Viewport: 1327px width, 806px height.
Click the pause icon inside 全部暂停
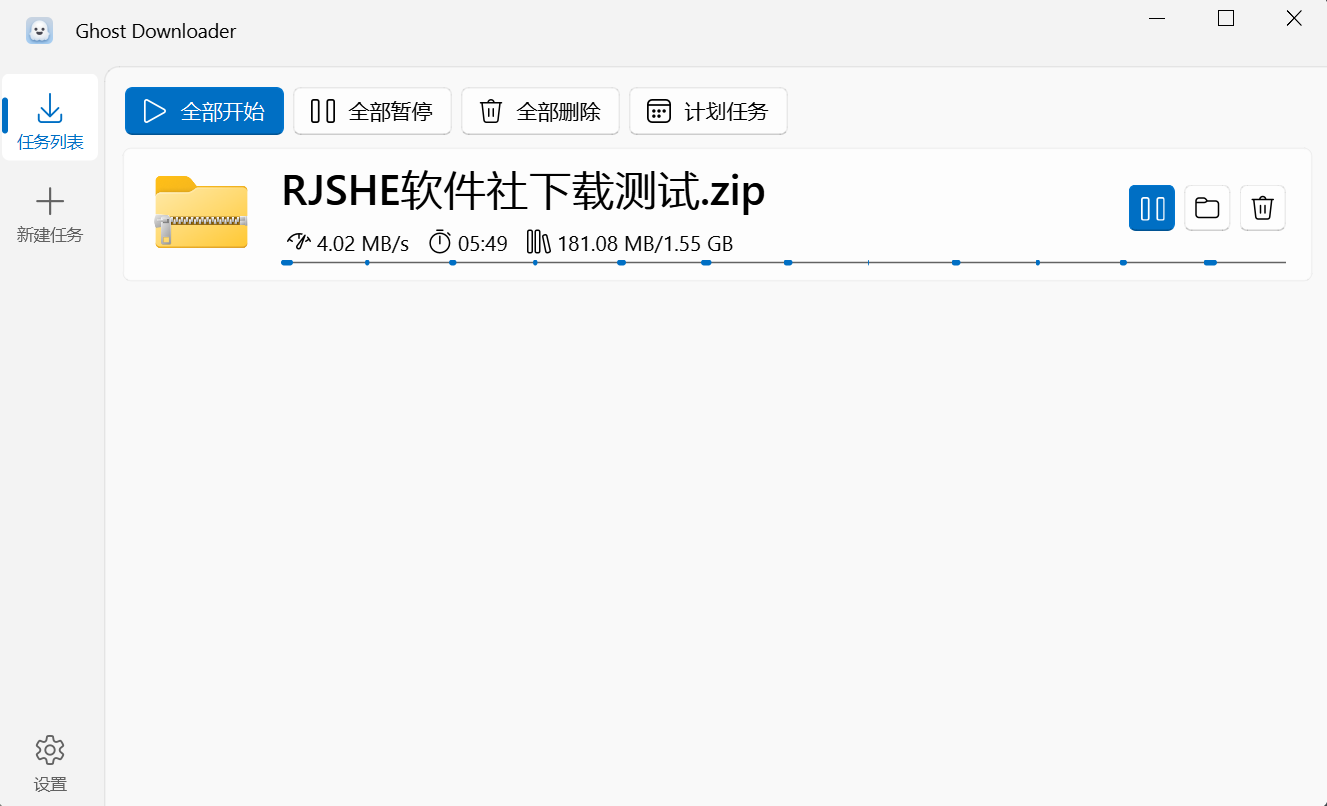[321, 111]
